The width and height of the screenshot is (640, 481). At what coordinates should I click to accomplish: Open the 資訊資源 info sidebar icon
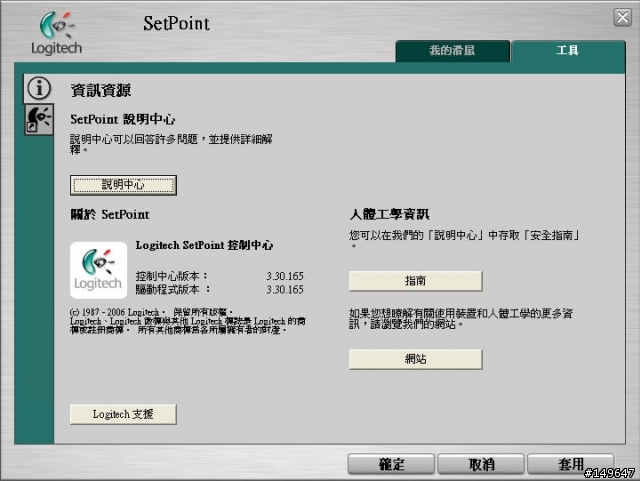39,88
